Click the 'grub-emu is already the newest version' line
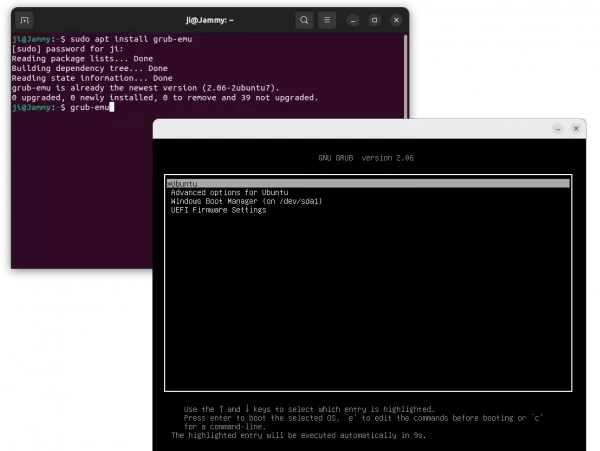 coord(145,88)
